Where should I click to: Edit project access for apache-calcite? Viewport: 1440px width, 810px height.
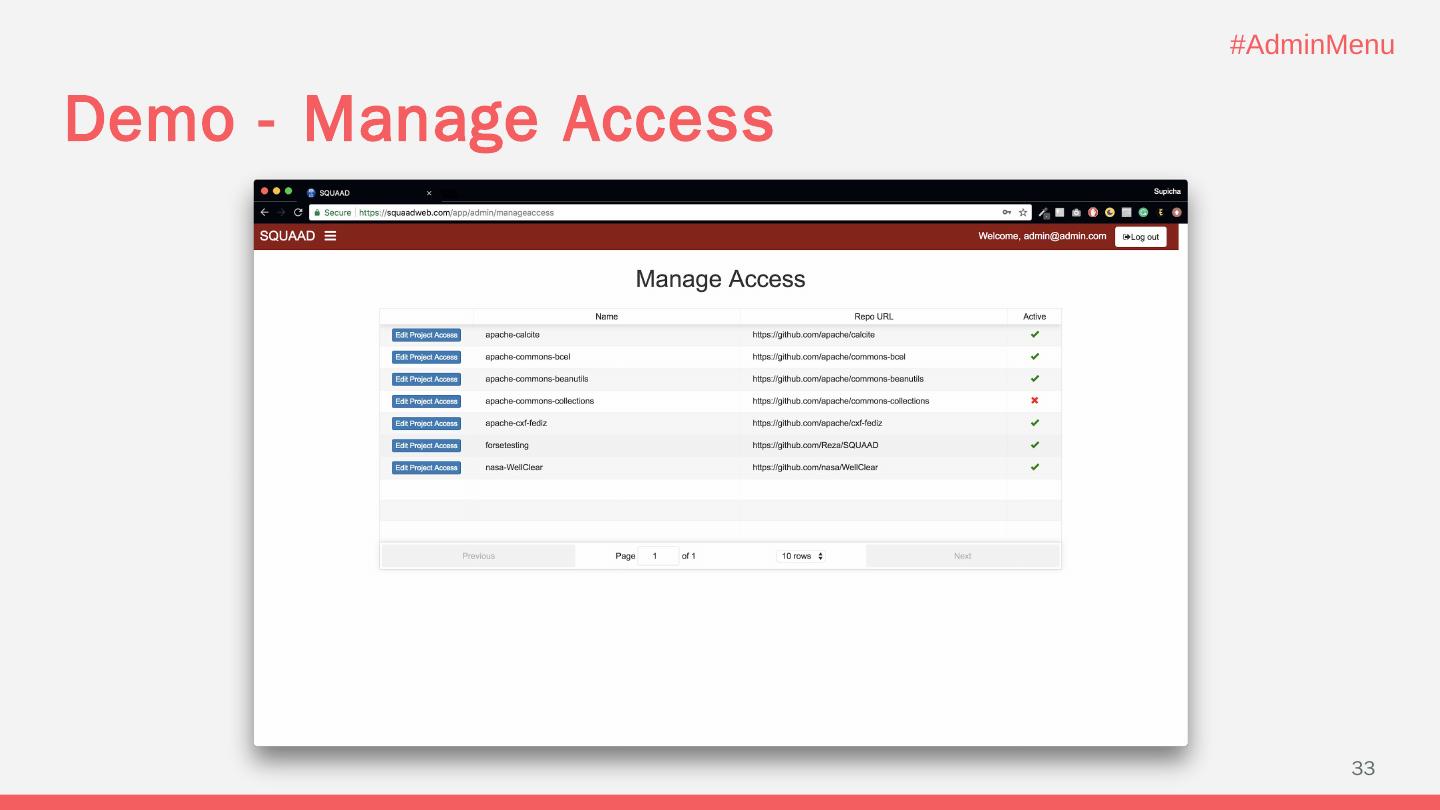click(x=426, y=335)
